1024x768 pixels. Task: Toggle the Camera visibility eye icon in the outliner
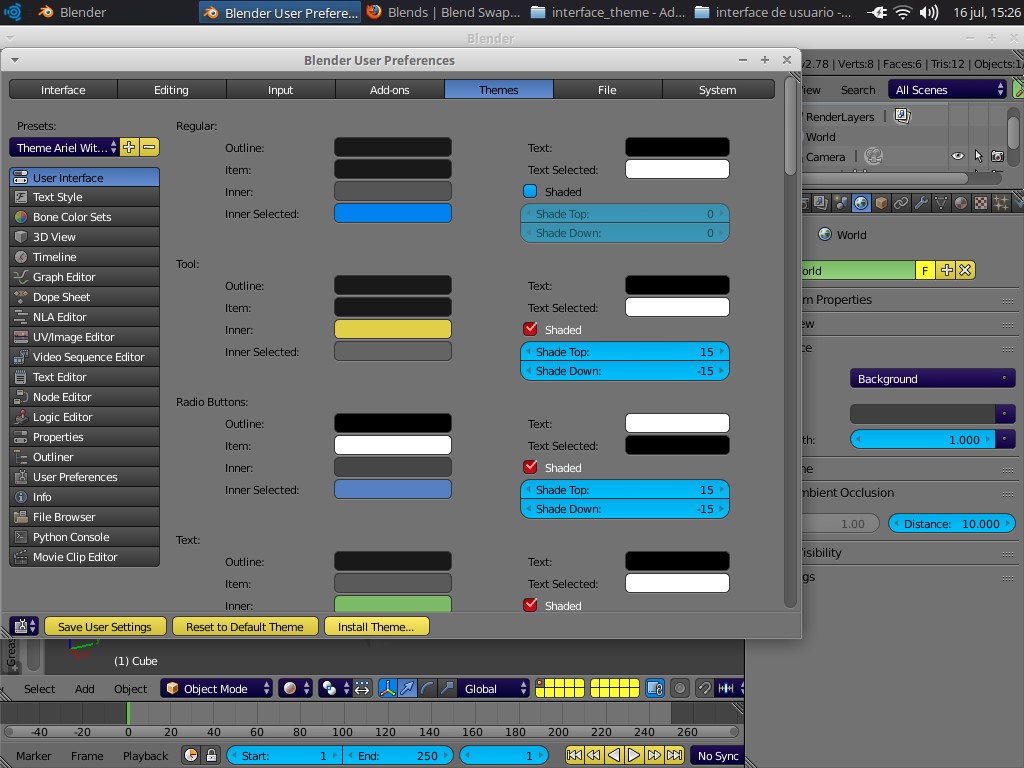tap(958, 155)
